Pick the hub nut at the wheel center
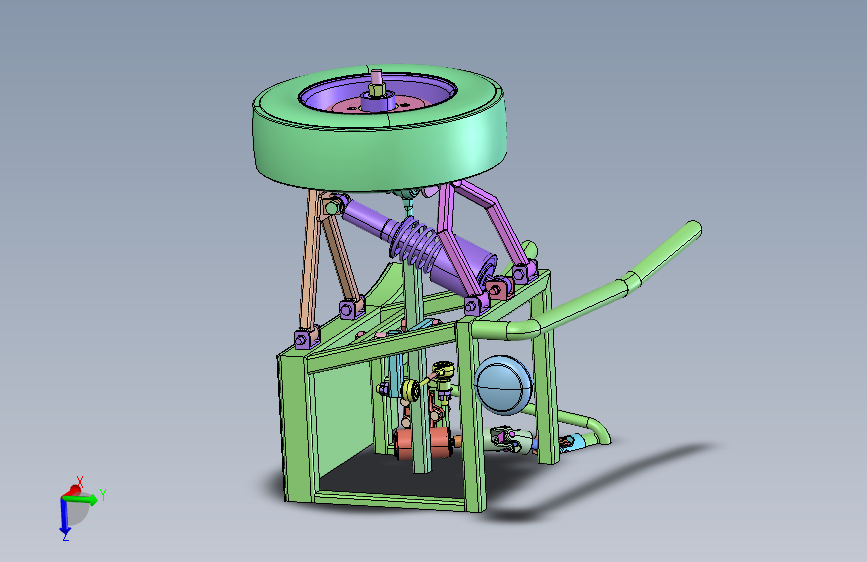Image resolution: width=867 pixels, height=562 pixels. 377,89
